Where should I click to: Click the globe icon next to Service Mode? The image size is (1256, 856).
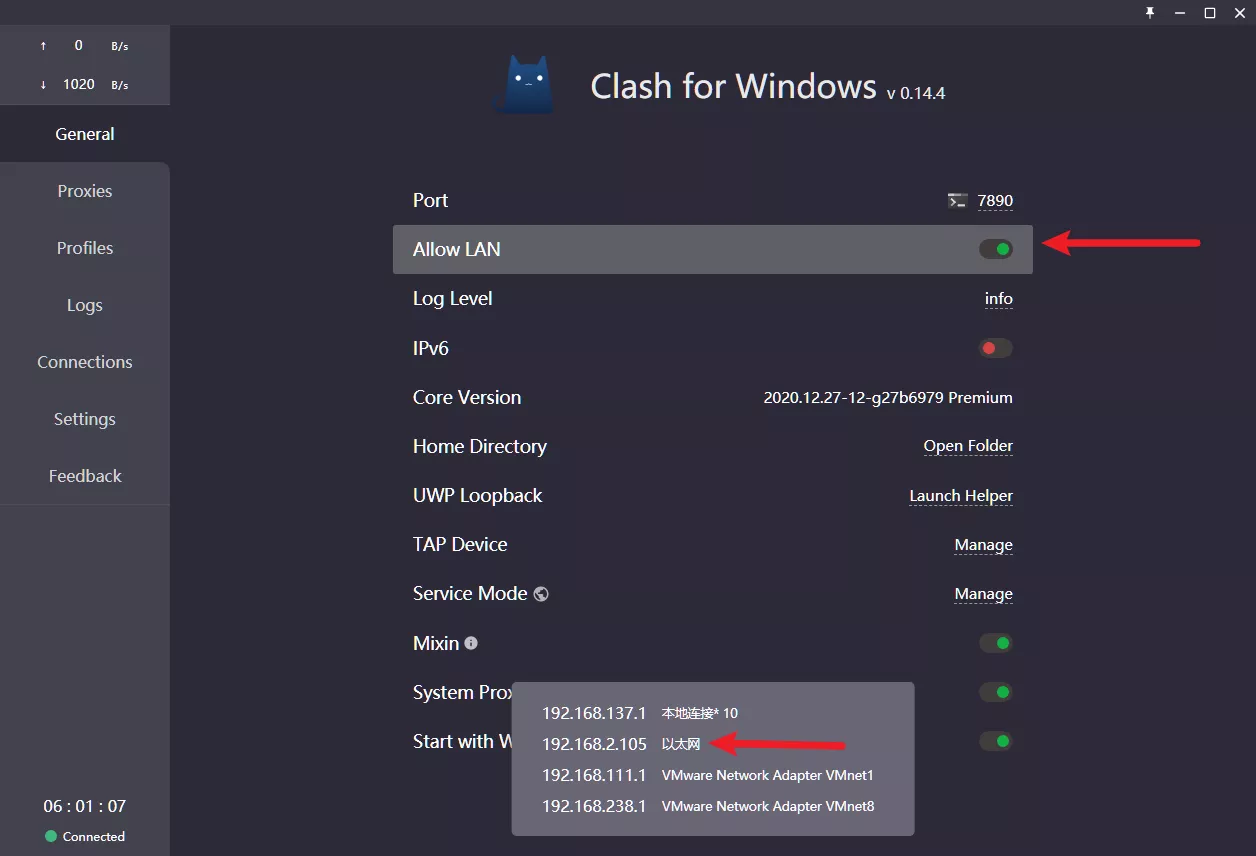tap(540, 593)
